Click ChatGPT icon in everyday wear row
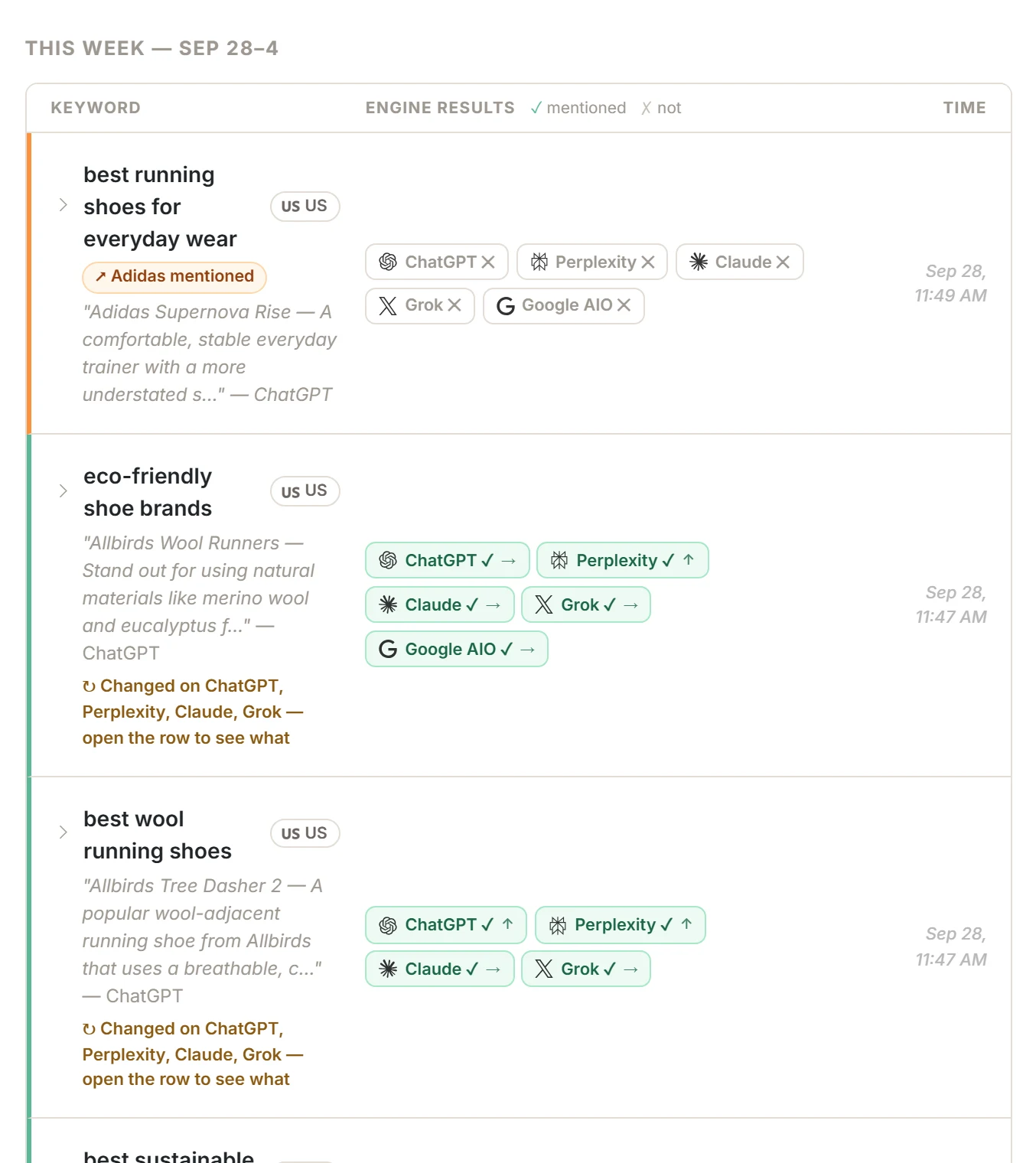This screenshot has width=1036, height=1163. pyautogui.click(x=388, y=262)
